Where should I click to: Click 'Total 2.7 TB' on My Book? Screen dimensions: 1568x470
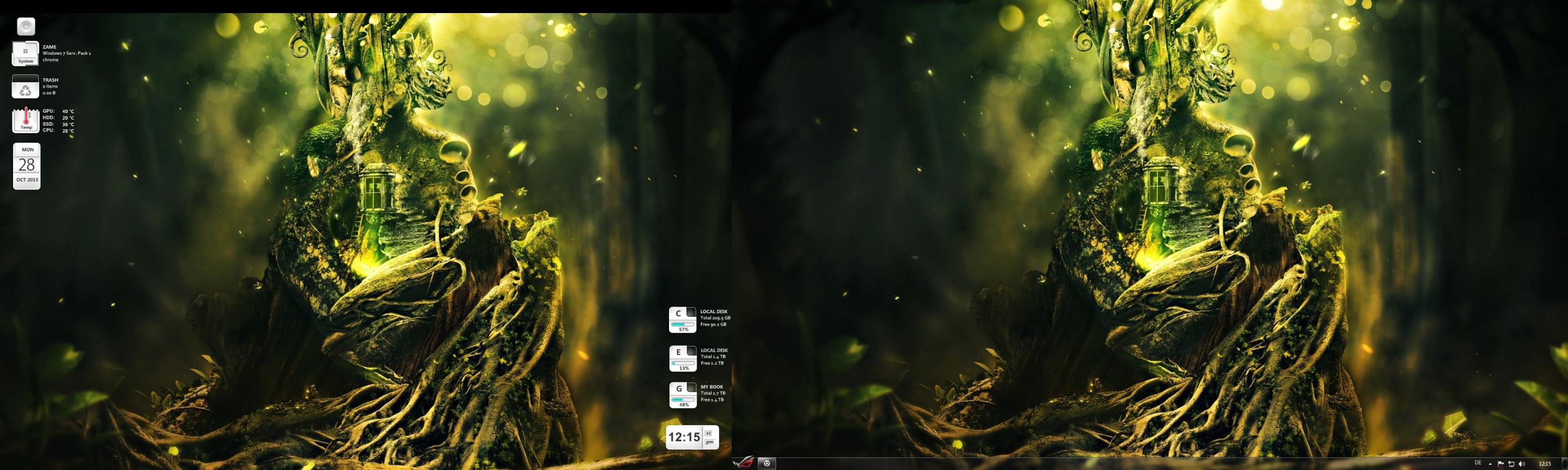click(x=713, y=393)
